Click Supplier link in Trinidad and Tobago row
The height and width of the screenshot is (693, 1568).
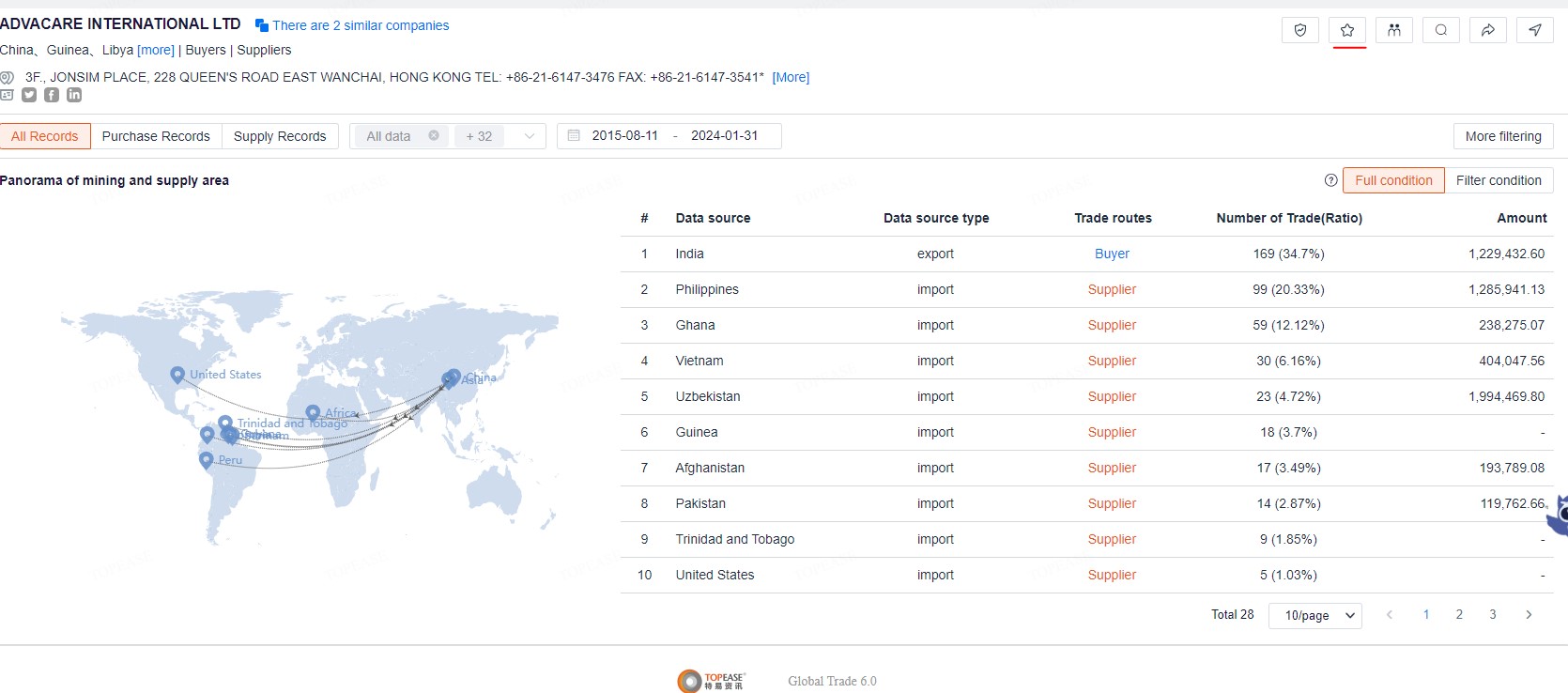tap(1112, 539)
